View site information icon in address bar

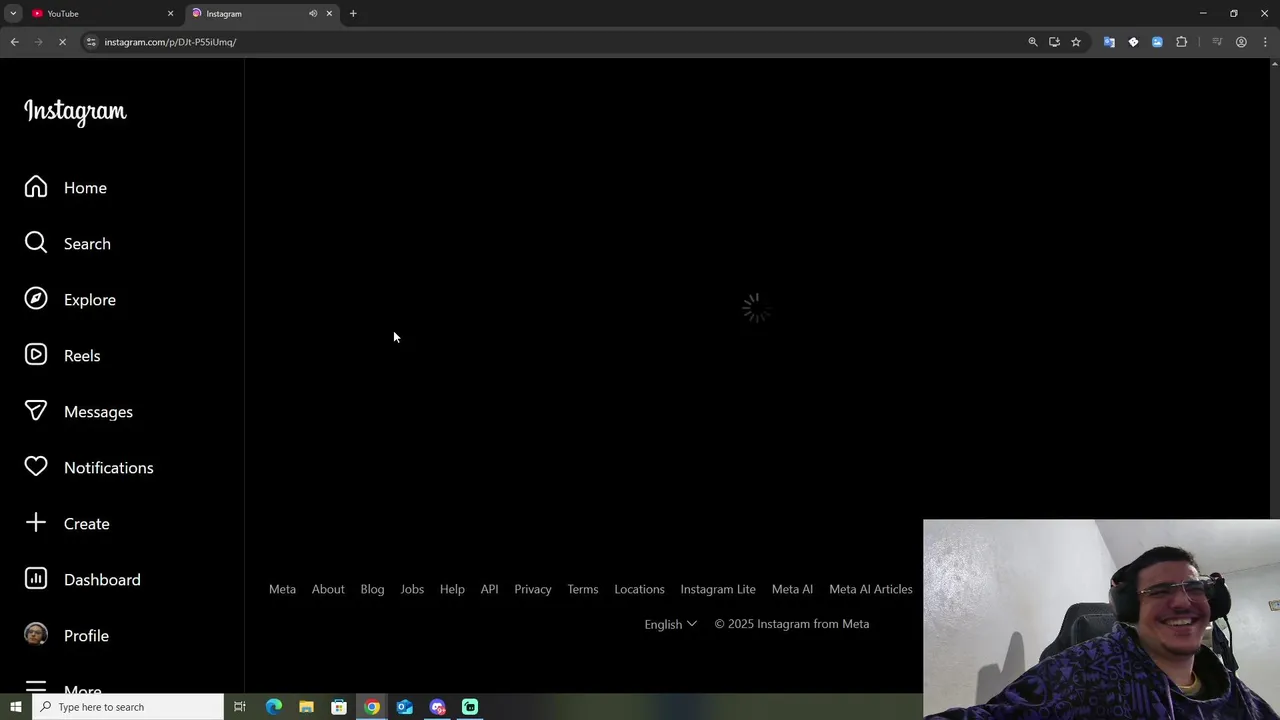pyautogui.click(x=91, y=42)
